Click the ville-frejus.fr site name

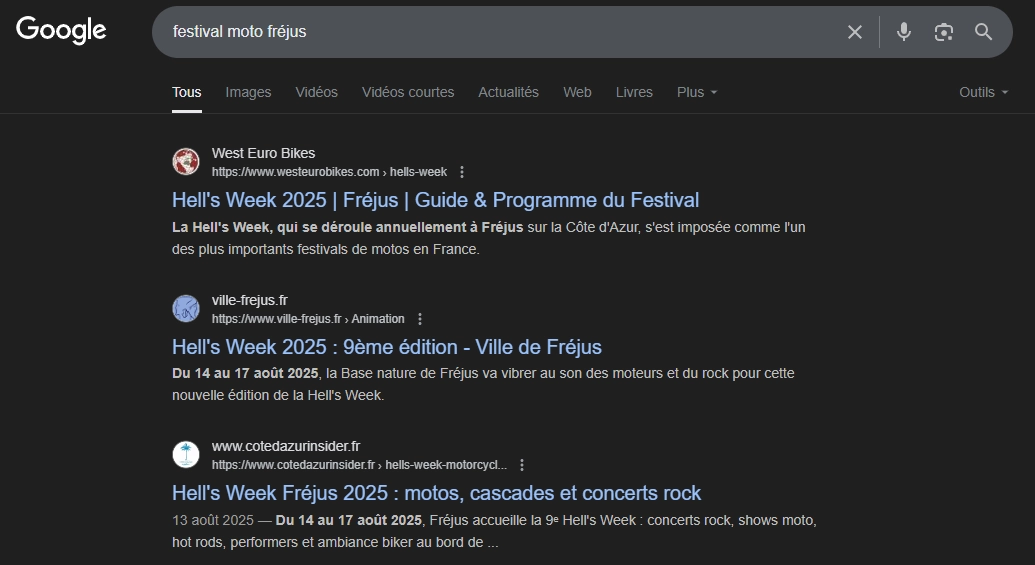pyautogui.click(x=250, y=300)
